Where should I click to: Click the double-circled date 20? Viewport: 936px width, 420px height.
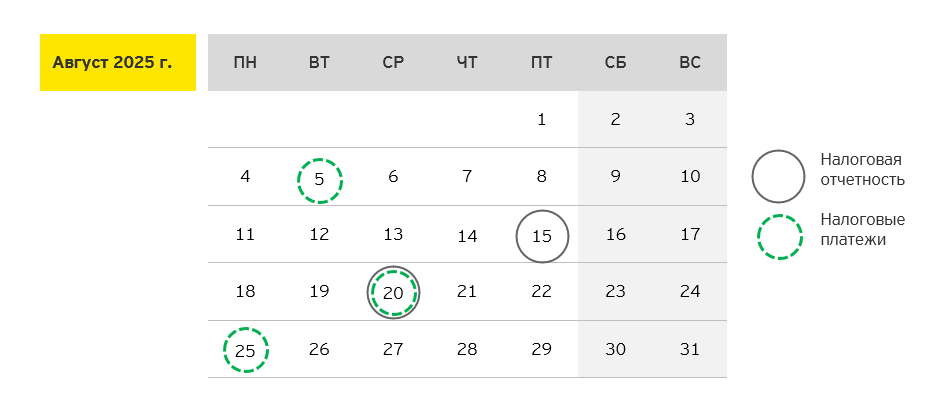click(394, 292)
